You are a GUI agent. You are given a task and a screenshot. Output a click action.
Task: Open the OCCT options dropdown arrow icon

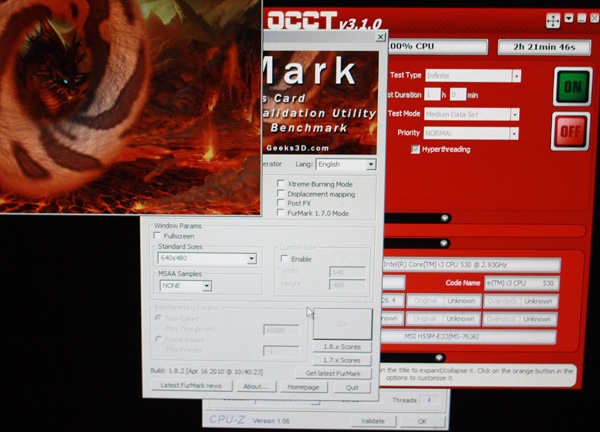tap(569, 18)
